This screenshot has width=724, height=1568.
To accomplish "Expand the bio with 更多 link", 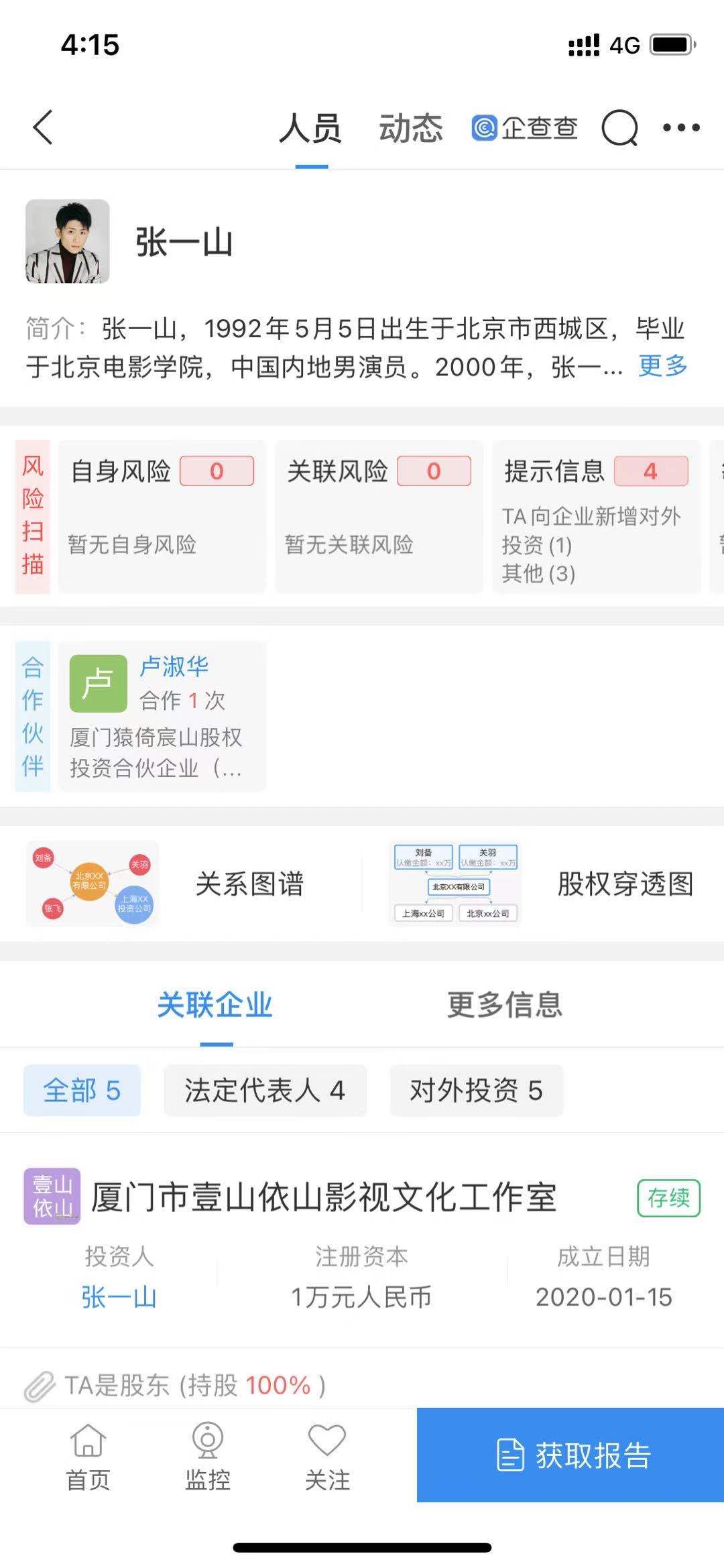I will pos(663,366).
